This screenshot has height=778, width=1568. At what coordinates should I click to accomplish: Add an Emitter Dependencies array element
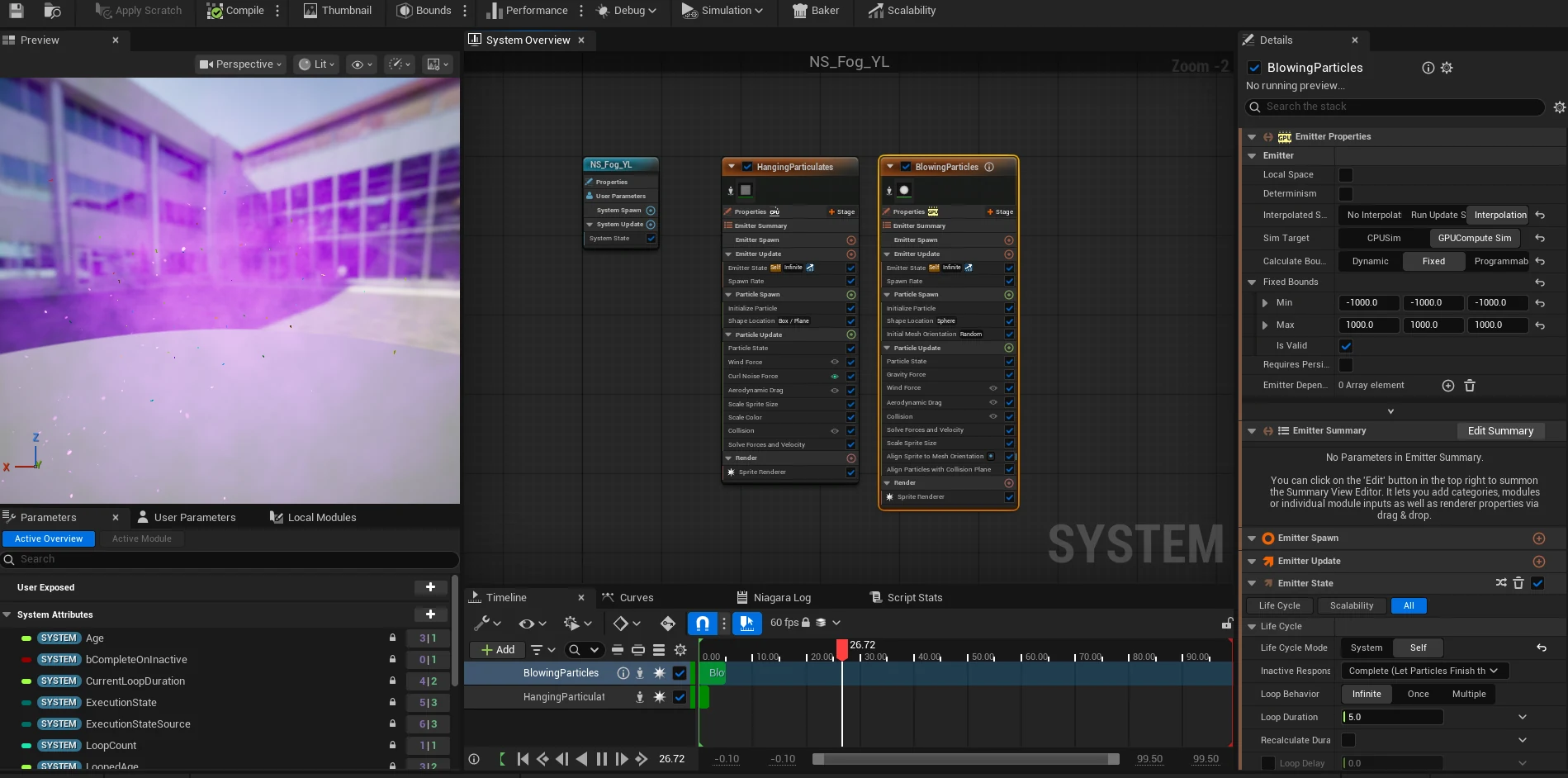tap(1447, 386)
